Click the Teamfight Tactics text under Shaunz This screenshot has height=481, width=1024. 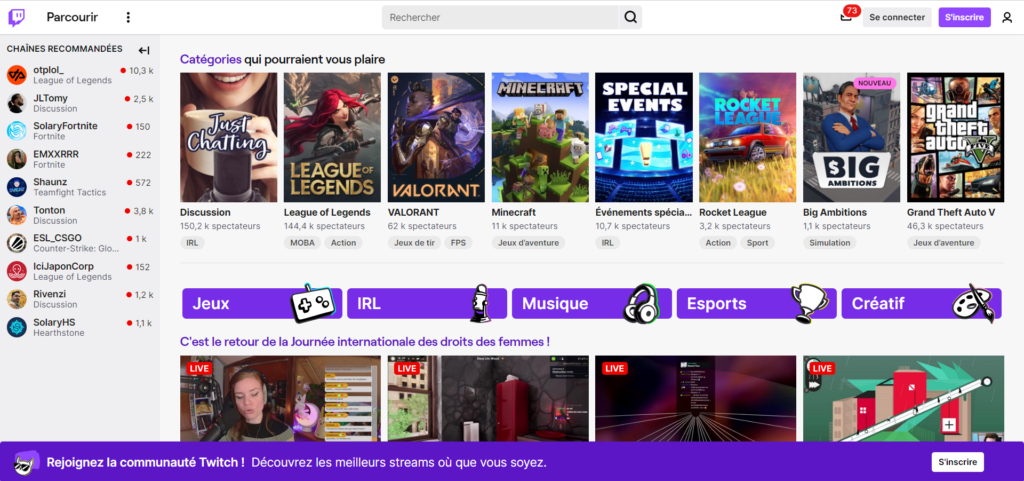tap(70, 193)
